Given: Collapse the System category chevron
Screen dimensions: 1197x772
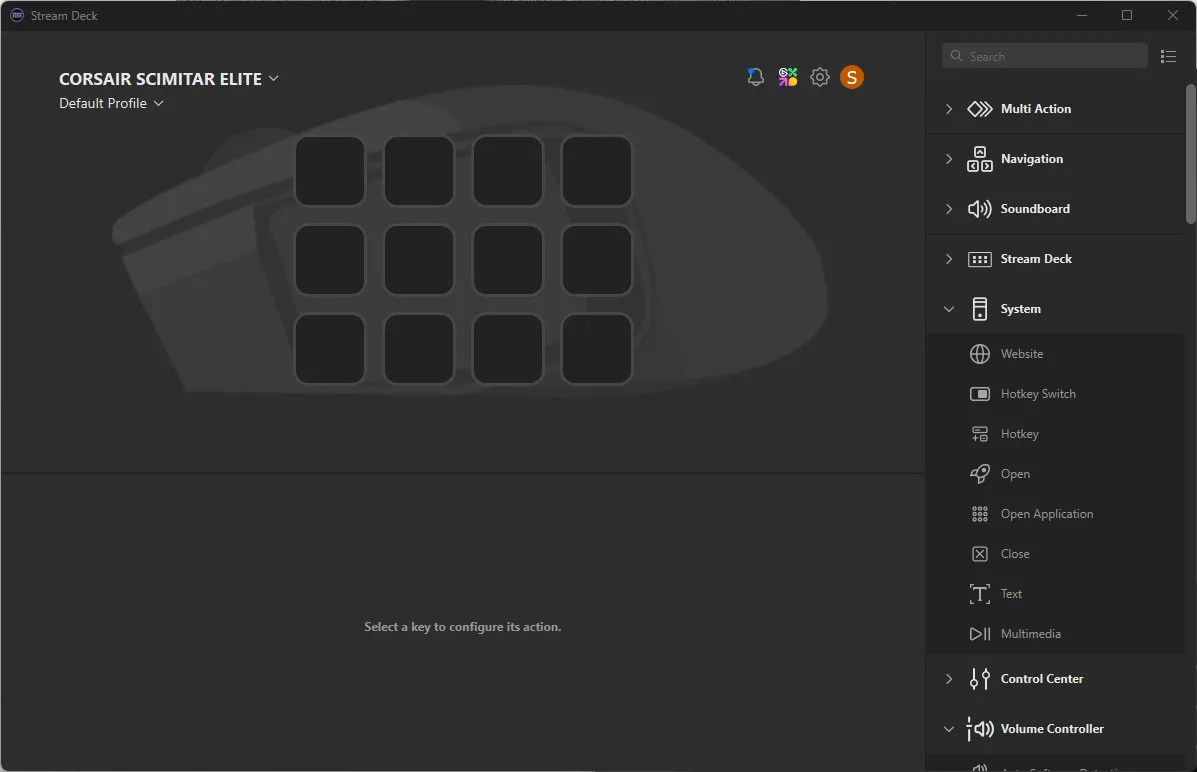Looking at the screenshot, I should 949,309.
